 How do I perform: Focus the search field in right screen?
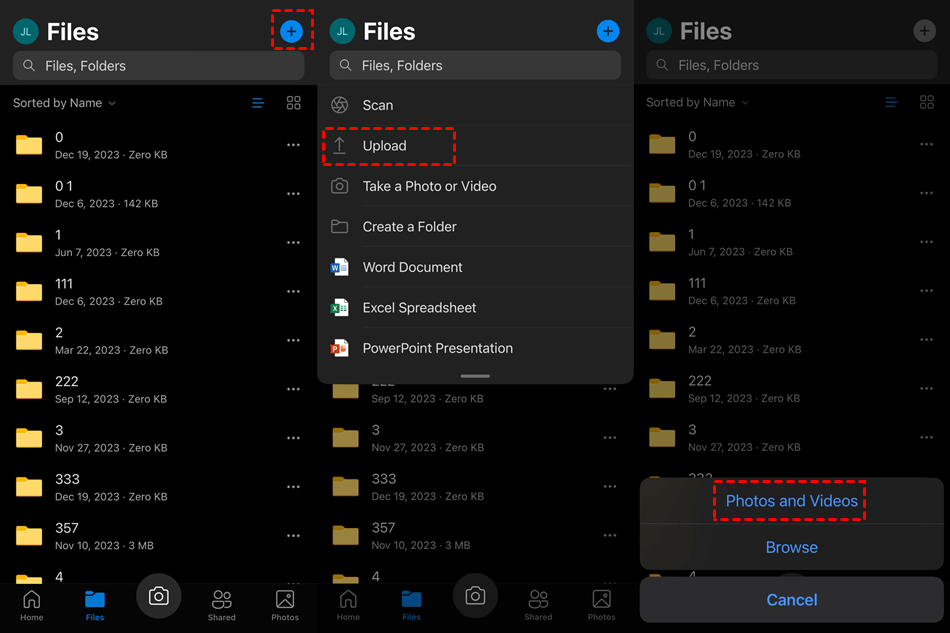(792, 65)
